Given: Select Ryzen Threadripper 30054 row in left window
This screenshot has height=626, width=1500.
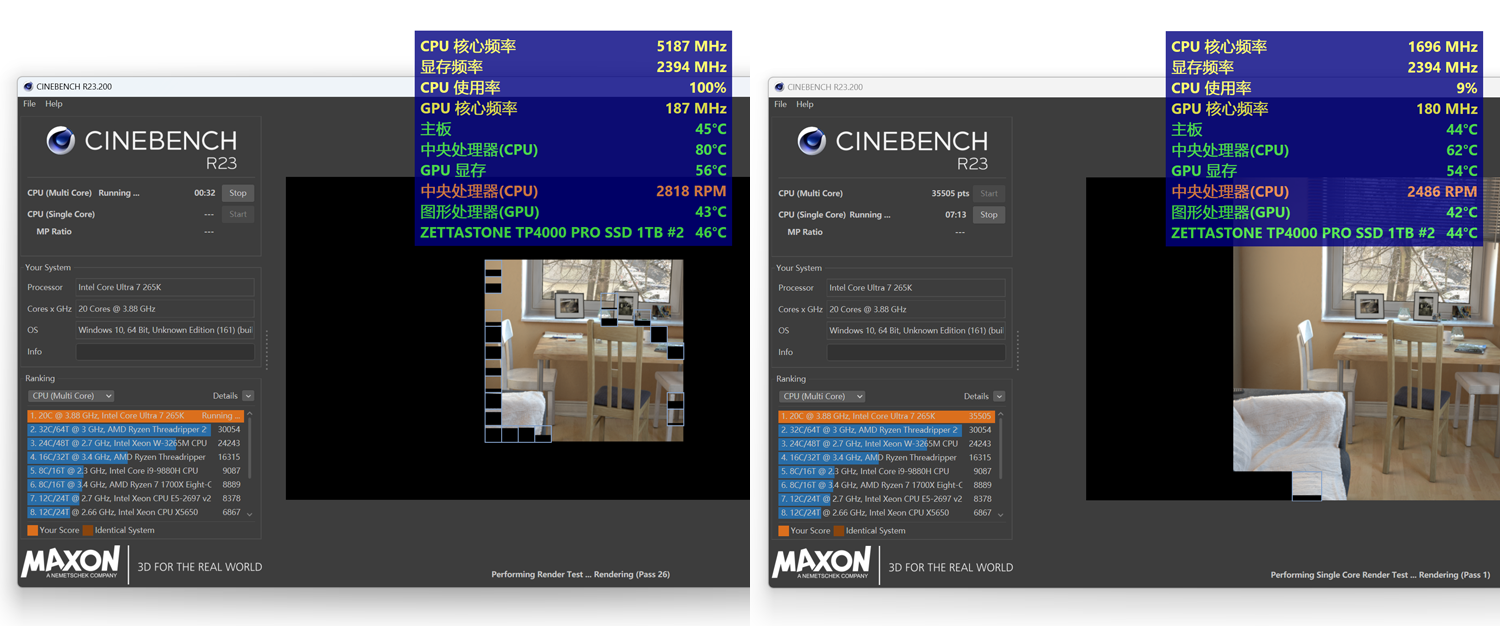Looking at the screenshot, I should point(135,429).
